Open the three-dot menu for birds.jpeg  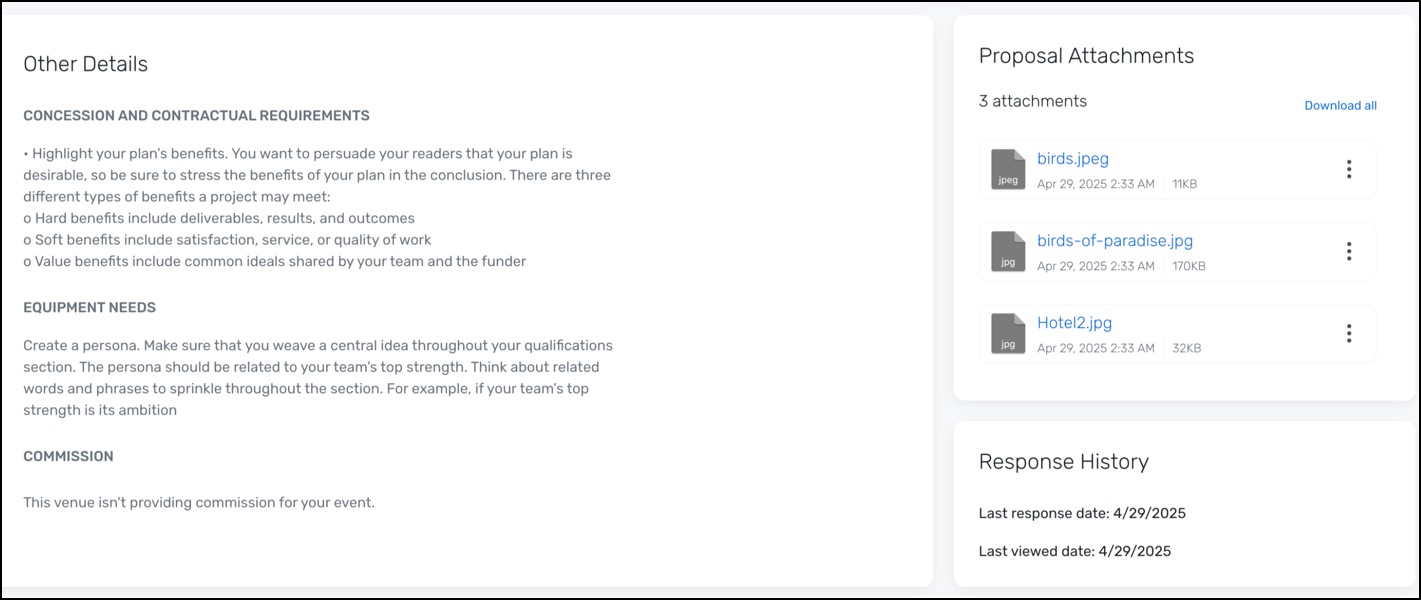tap(1349, 170)
